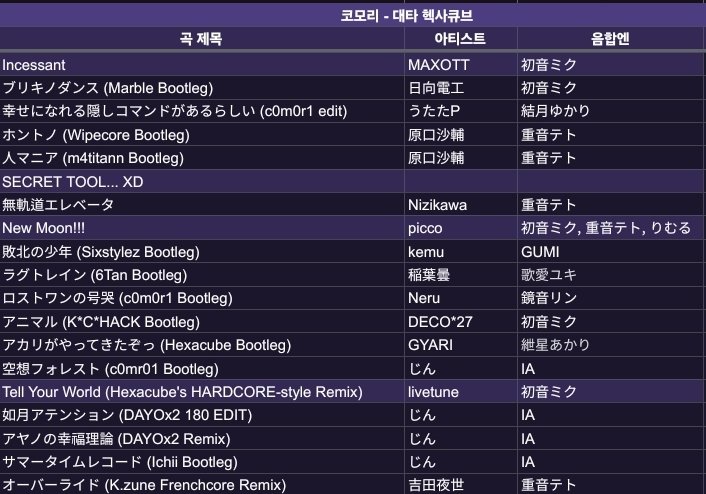Click the 紲星あかり cell
Viewport: 706px width, 494px height.
[610, 345]
